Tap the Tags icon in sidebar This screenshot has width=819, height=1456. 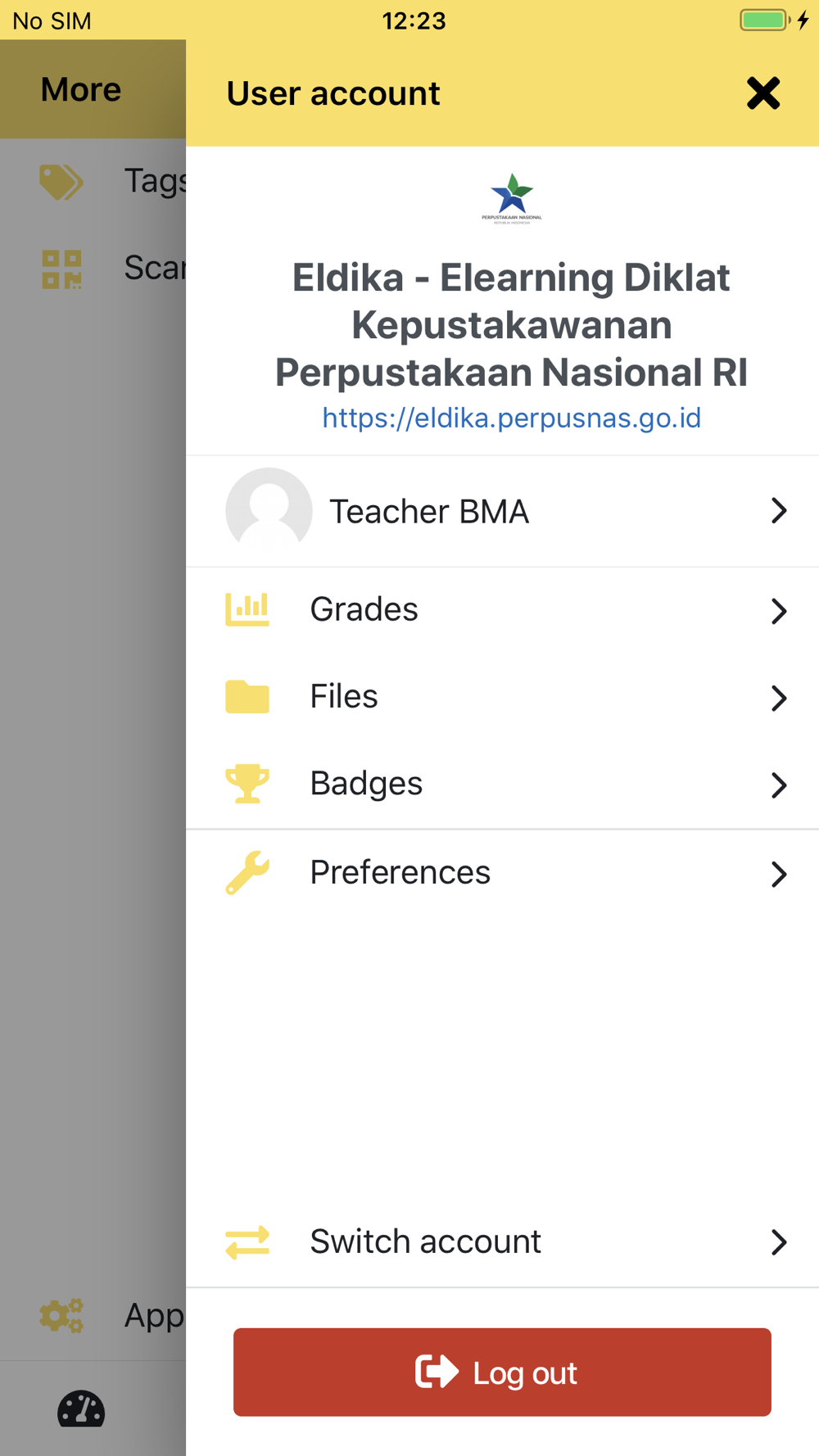pos(61,182)
